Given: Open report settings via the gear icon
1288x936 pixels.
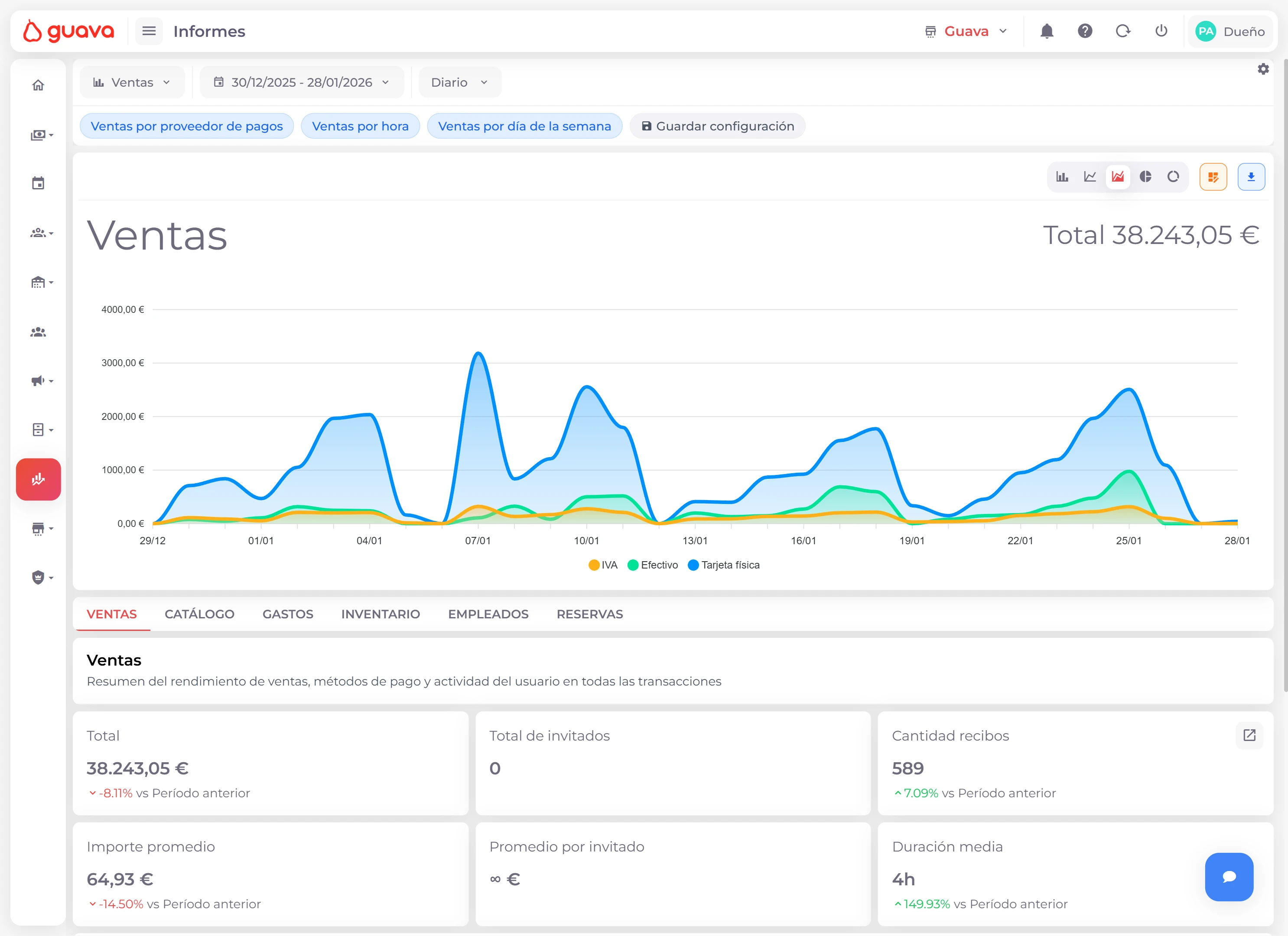Looking at the screenshot, I should point(1263,69).
